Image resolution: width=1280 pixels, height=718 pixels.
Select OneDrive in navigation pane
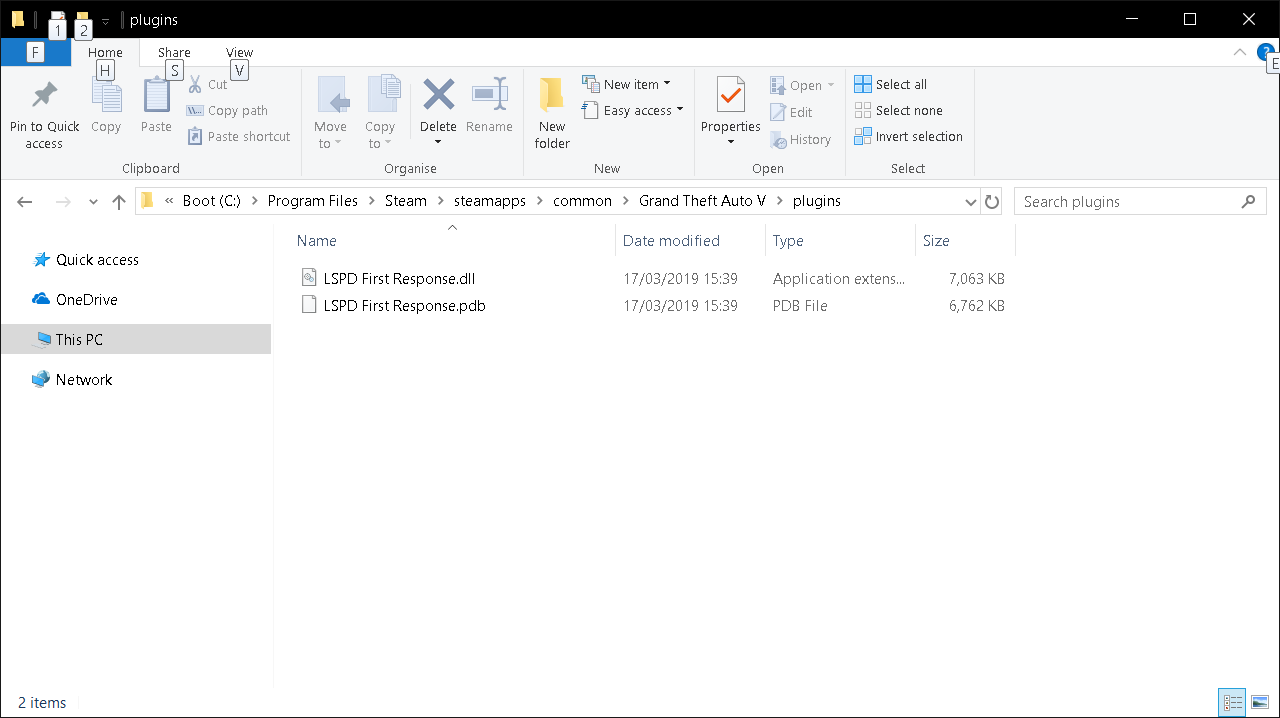pyautogui.click(x=86, y=299)
